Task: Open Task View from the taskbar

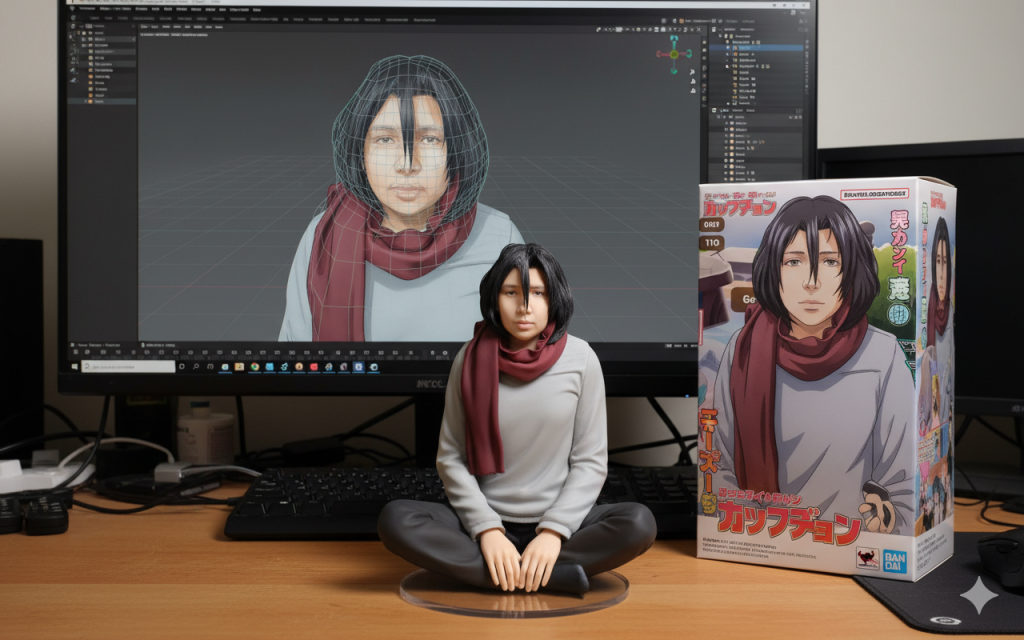Action: (210, 366)
